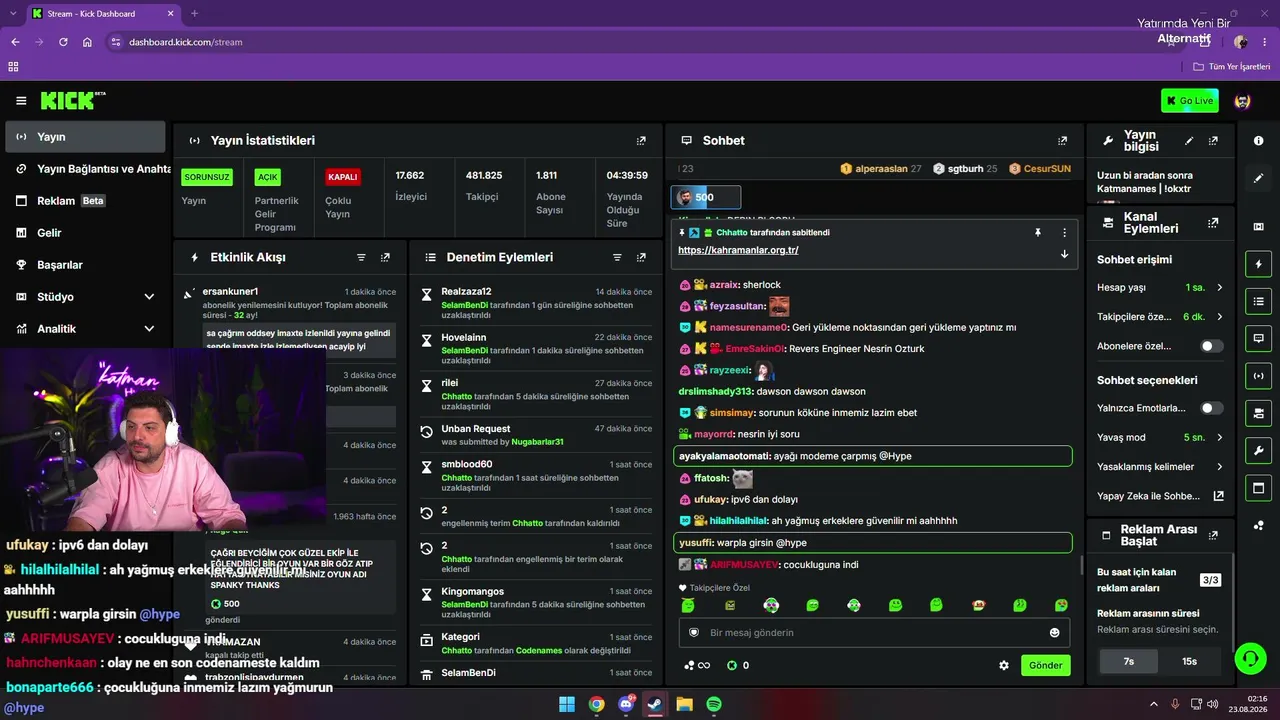
Task: Open the green headset support bubble
Action: [1249, 658]
